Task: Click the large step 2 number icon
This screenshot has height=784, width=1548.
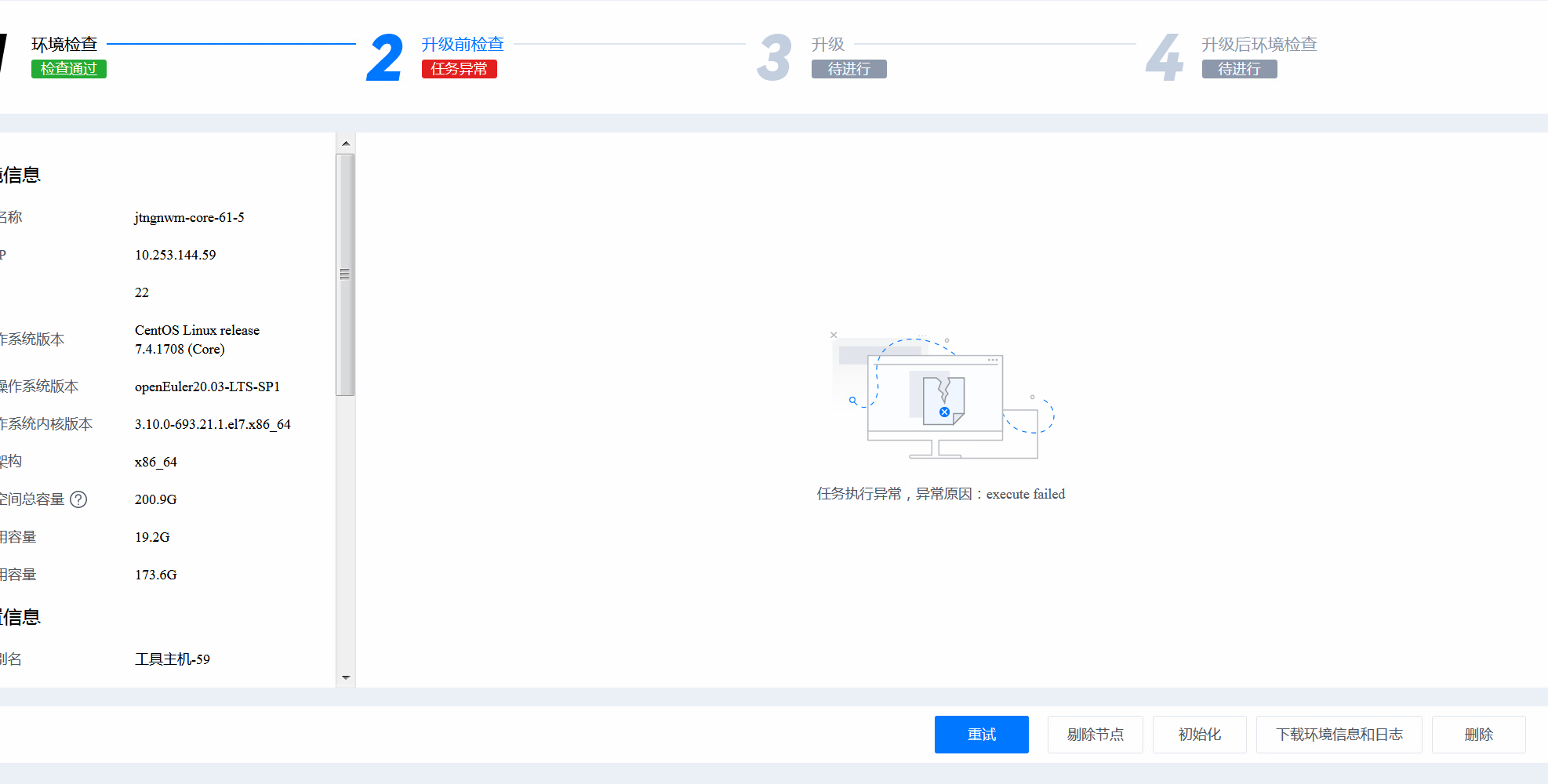Action: coord(384,58)
